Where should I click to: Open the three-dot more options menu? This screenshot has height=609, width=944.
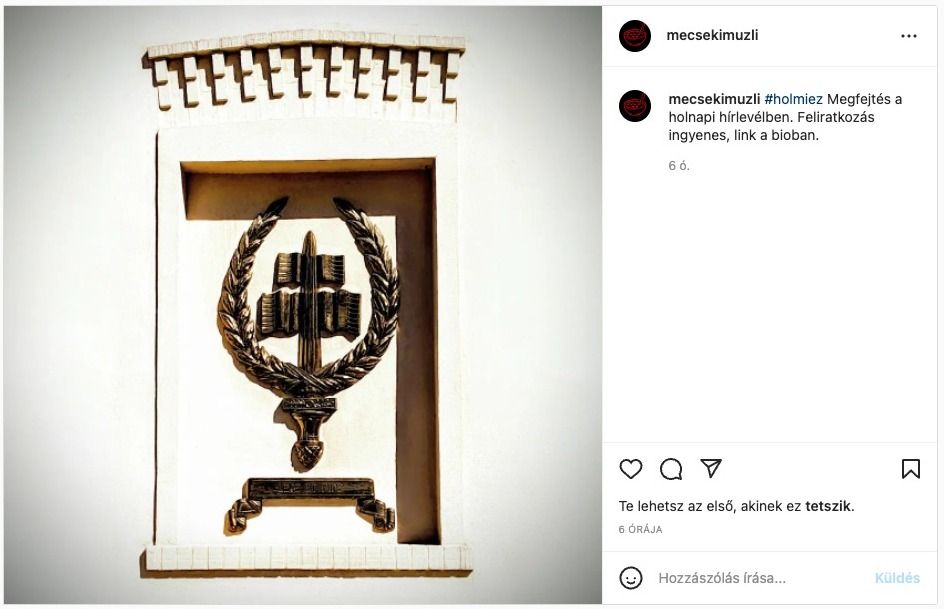pos(908,36)
